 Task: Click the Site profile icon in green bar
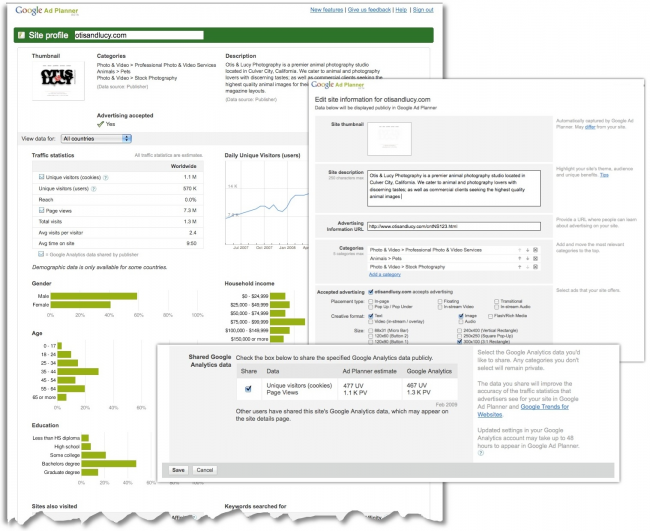pyautogui.click(x=21, y=35)
